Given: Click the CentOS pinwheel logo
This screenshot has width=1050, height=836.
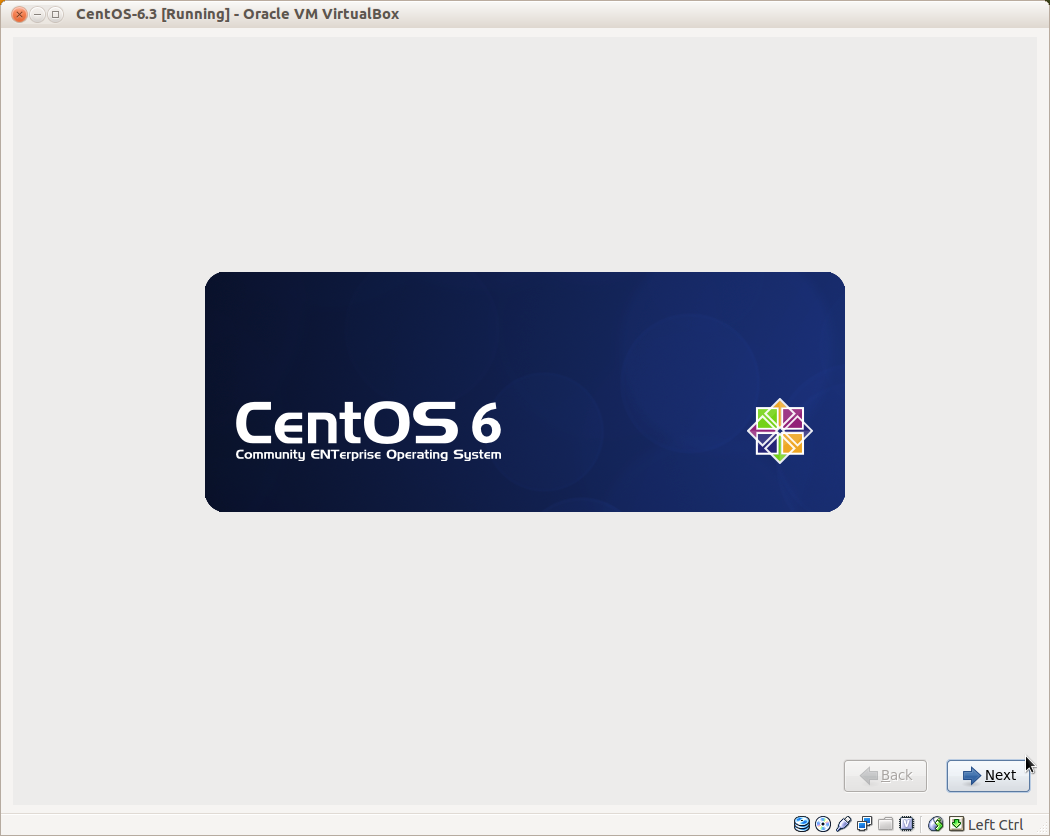Looking at the screenshot, I should pyautogui.click(x=779, y=431).
